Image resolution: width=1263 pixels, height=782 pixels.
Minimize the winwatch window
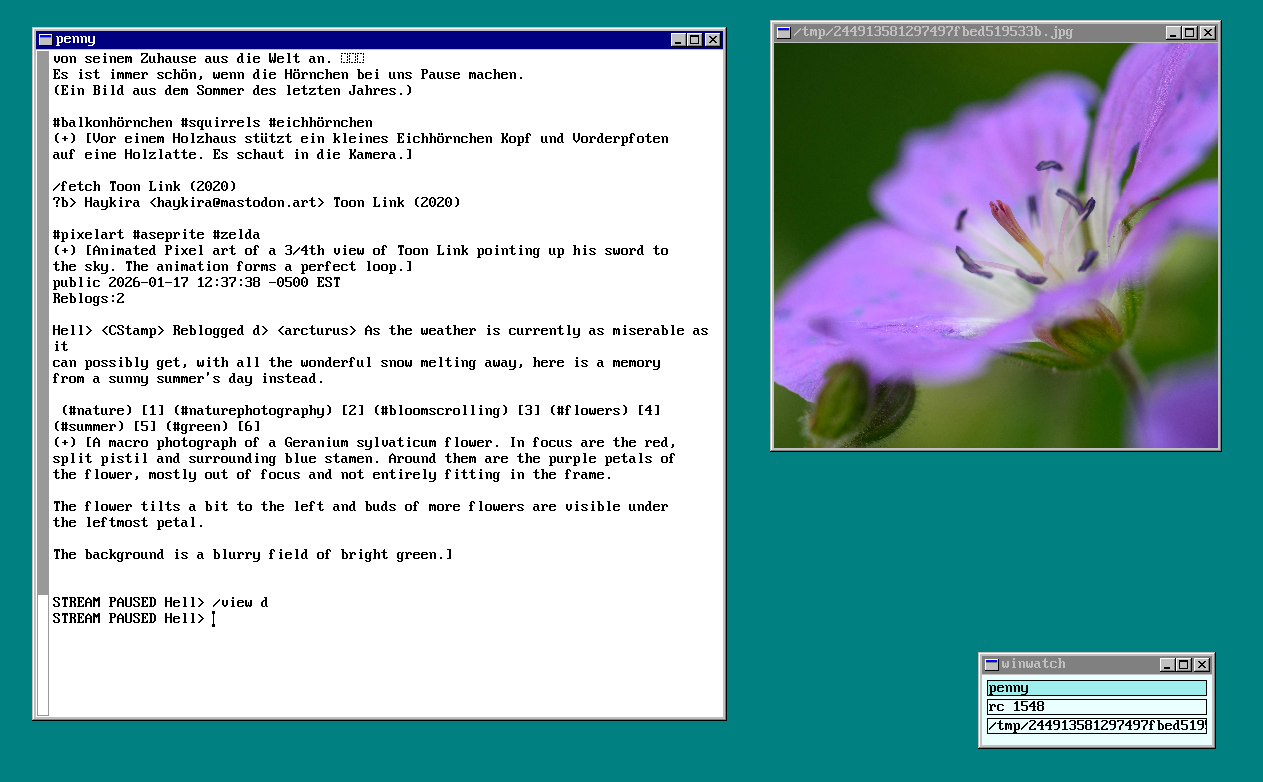pyautogui.click(x=1168, y=664)
